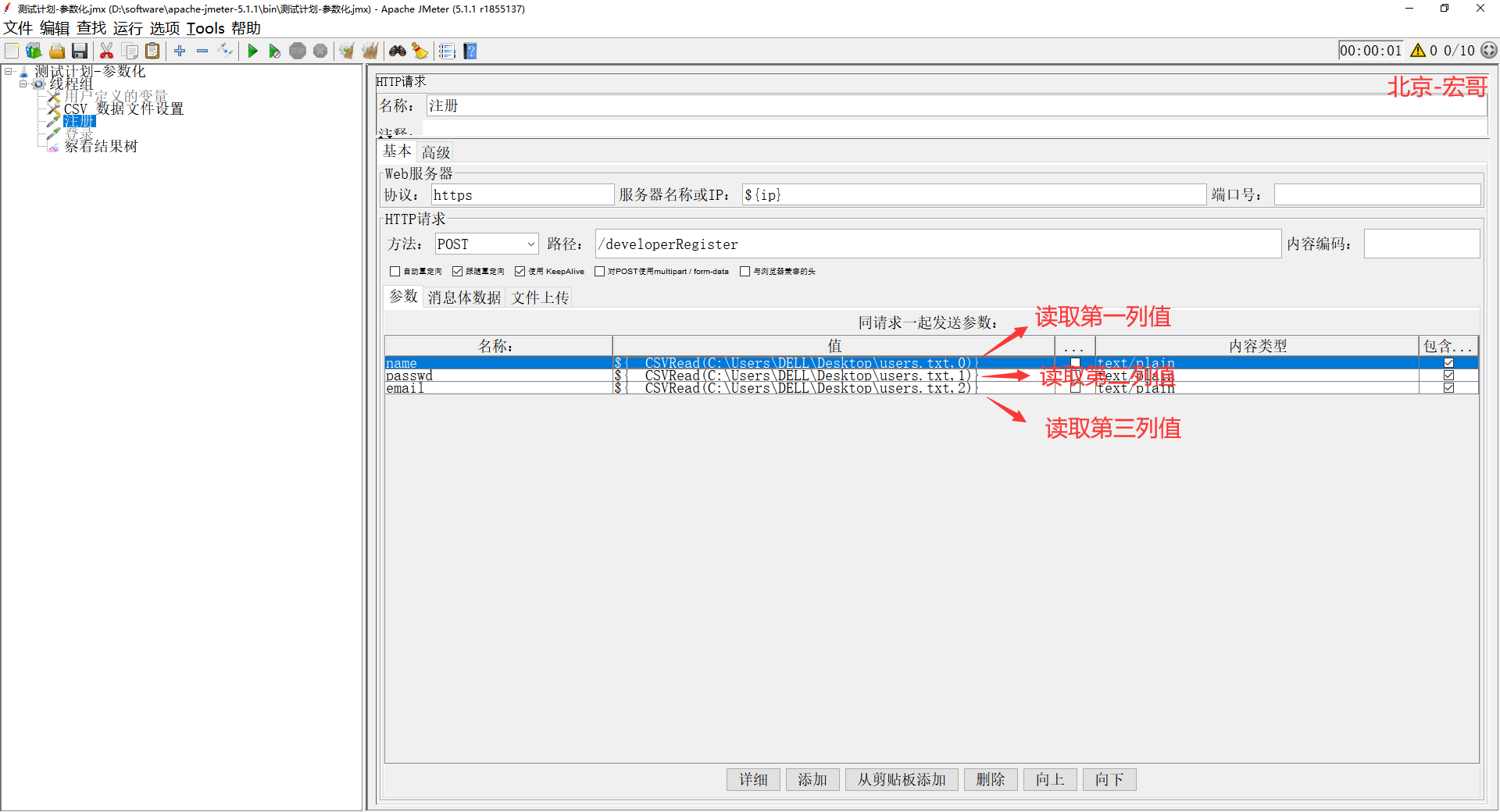Select the 线程组 thread group node

(x=71, y=84)
